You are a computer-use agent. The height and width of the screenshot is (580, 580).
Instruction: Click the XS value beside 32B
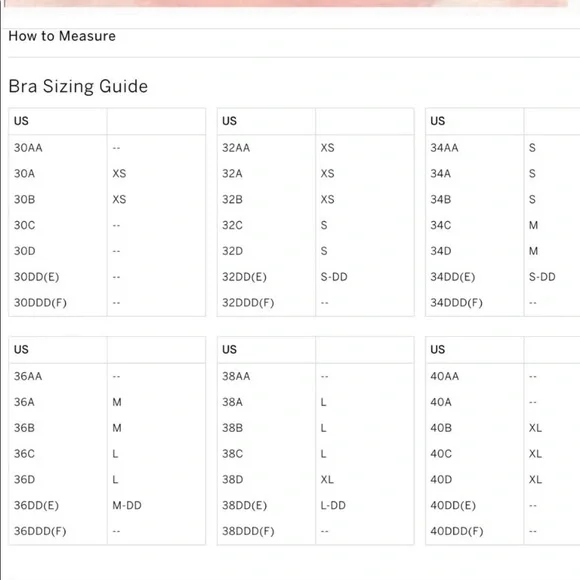[x=327, y=199]
